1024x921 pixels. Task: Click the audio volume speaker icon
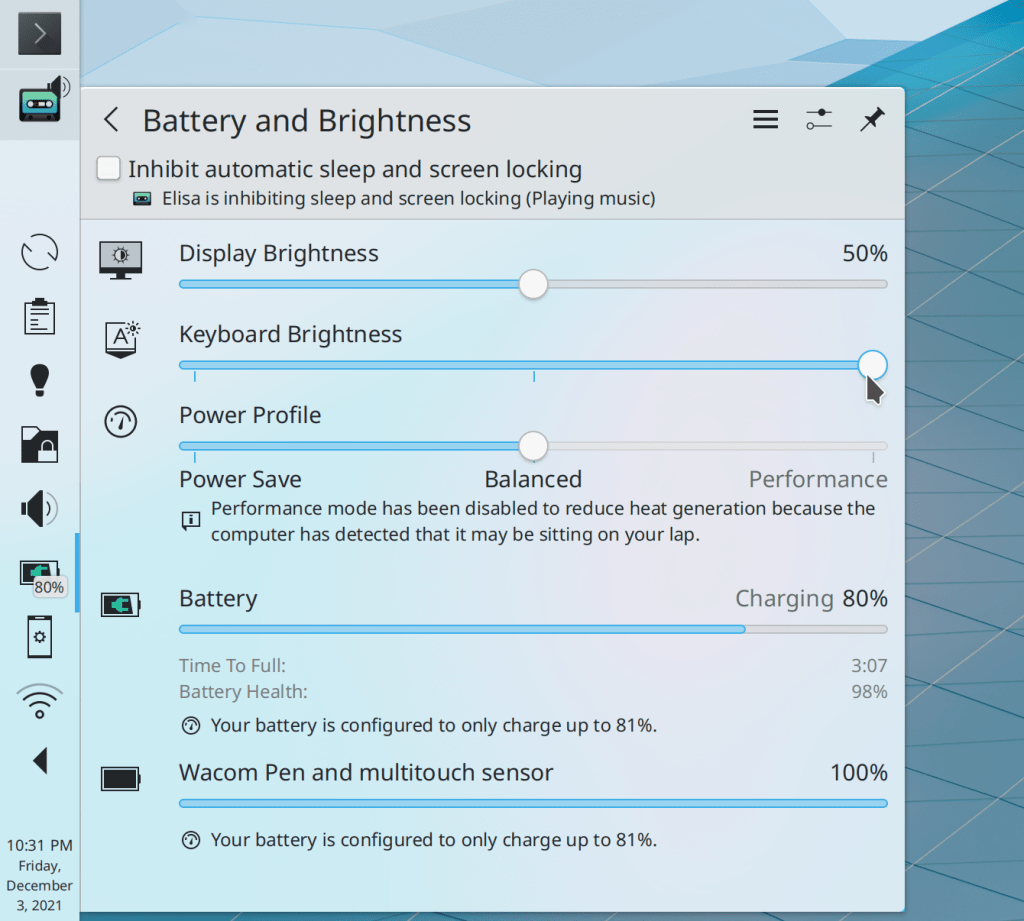[39, 509]
